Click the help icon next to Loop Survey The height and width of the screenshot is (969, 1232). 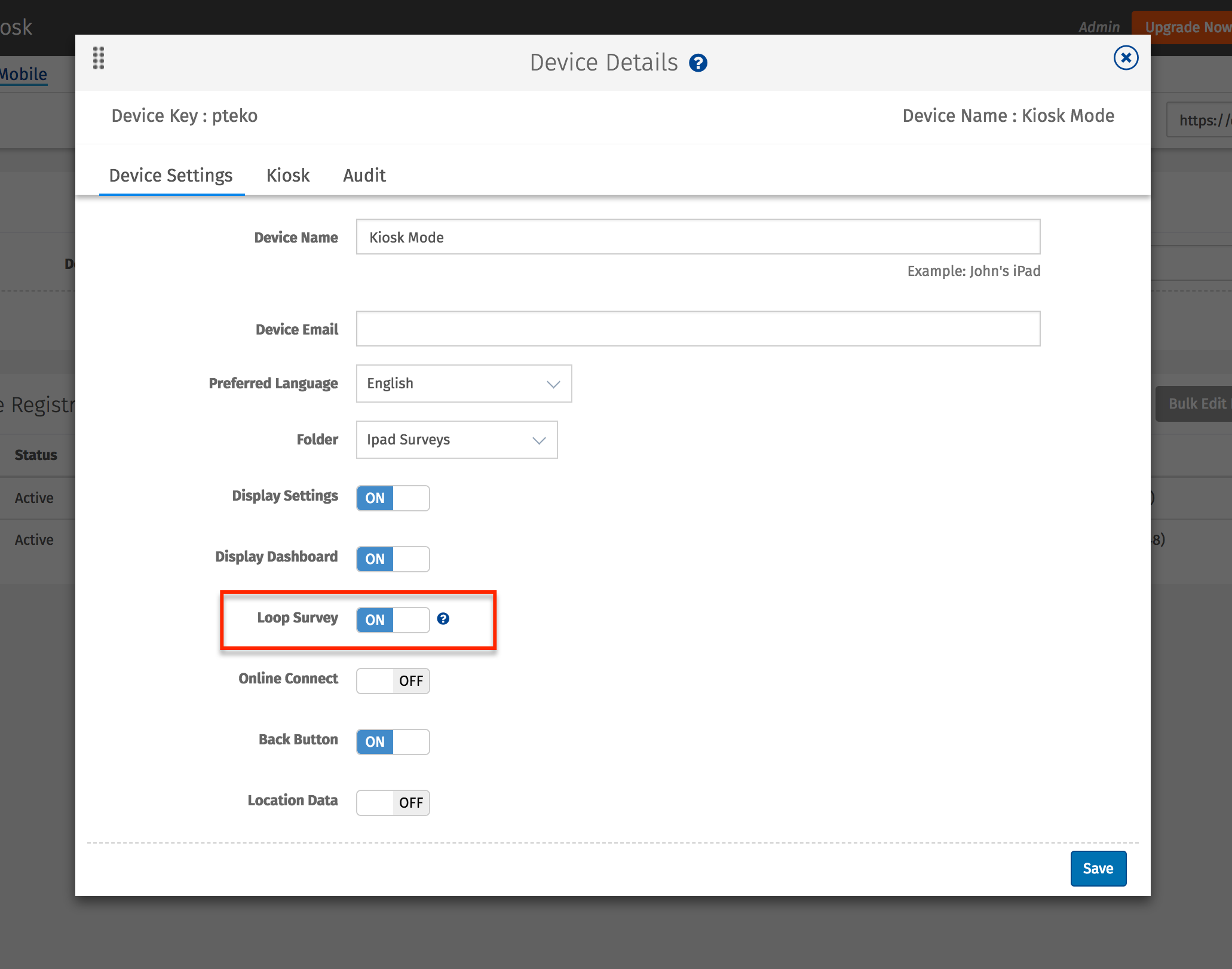click(446, 618)
